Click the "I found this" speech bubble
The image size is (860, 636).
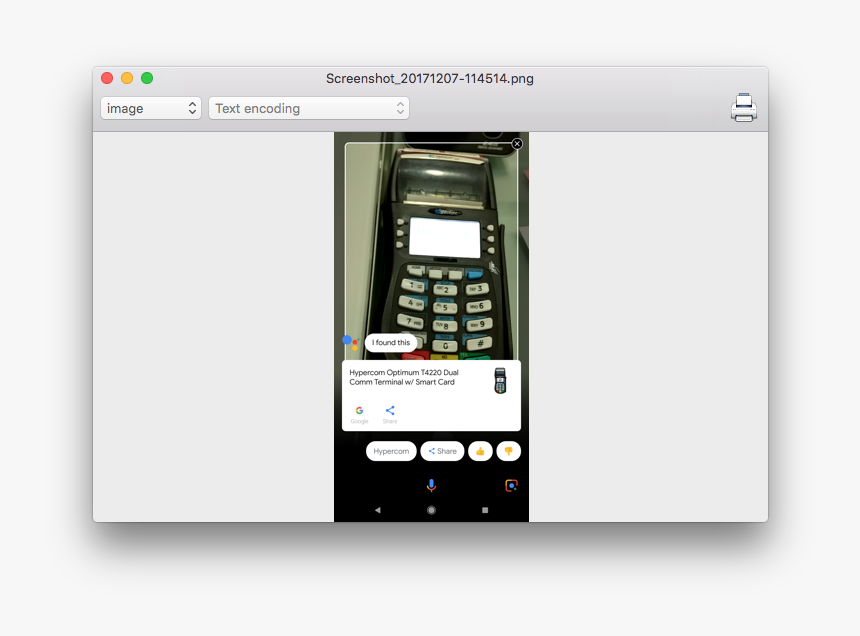pos(391,342)
